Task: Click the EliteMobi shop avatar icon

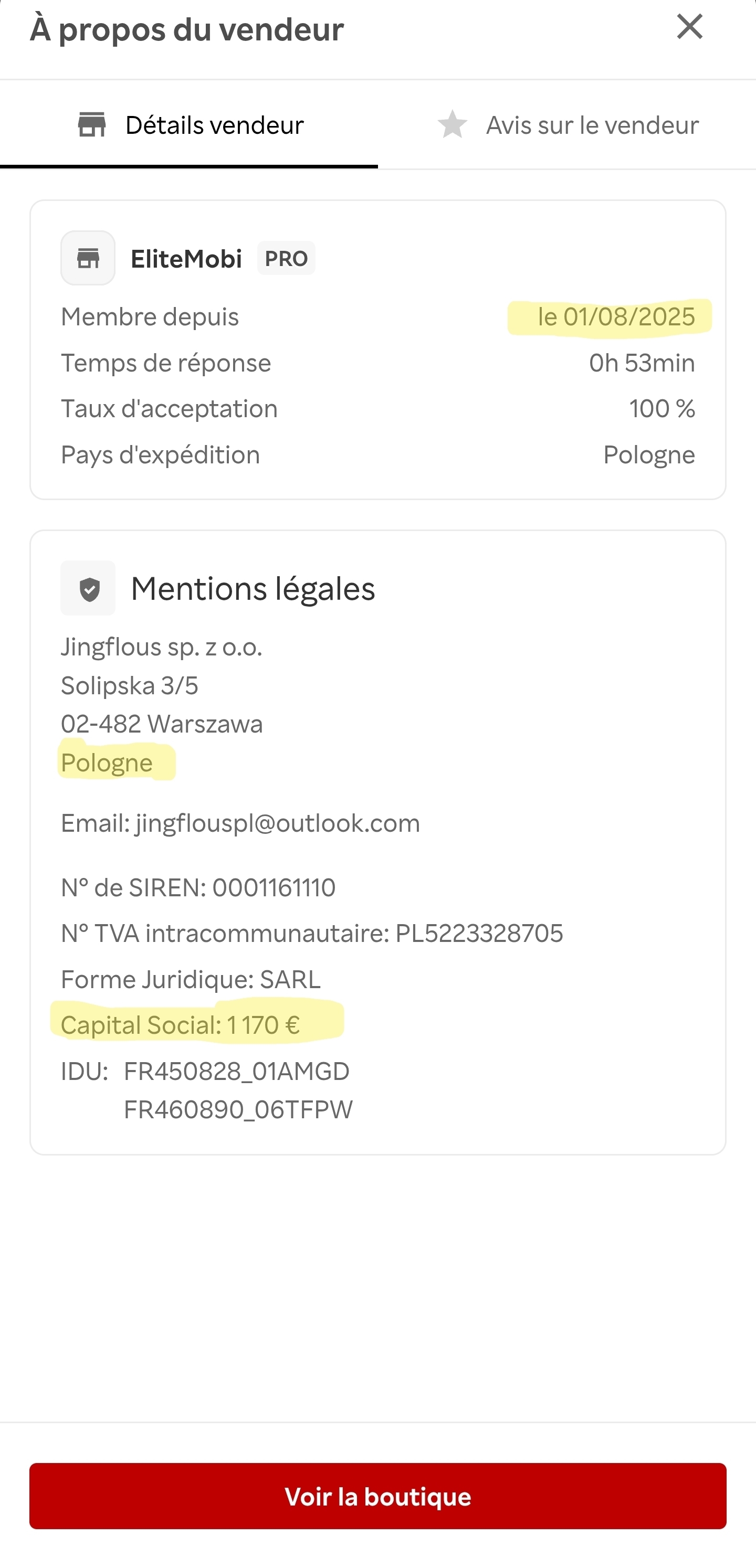Action: (x=88, y=258)
